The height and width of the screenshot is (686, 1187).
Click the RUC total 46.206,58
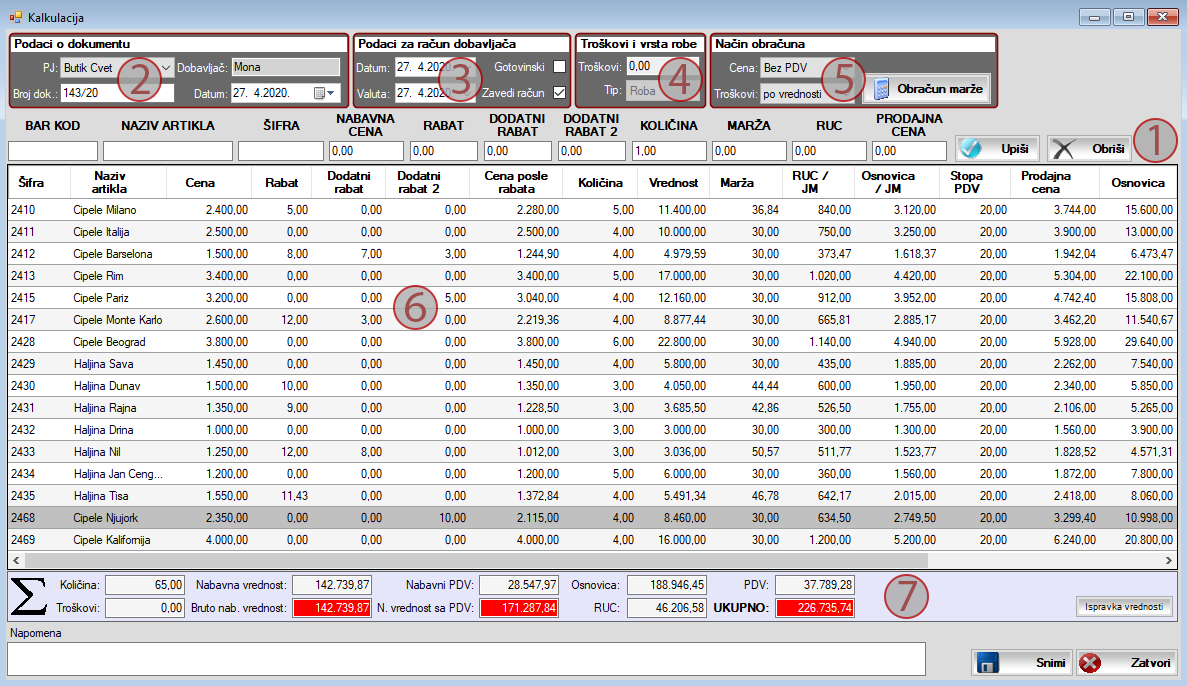coord(667,608)
